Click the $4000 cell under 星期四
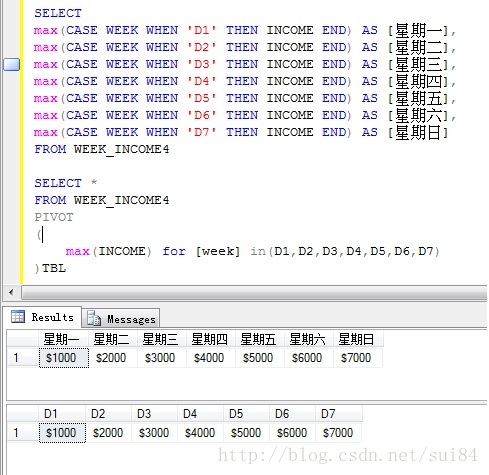 pyautogui.click(x=211, y=358)
